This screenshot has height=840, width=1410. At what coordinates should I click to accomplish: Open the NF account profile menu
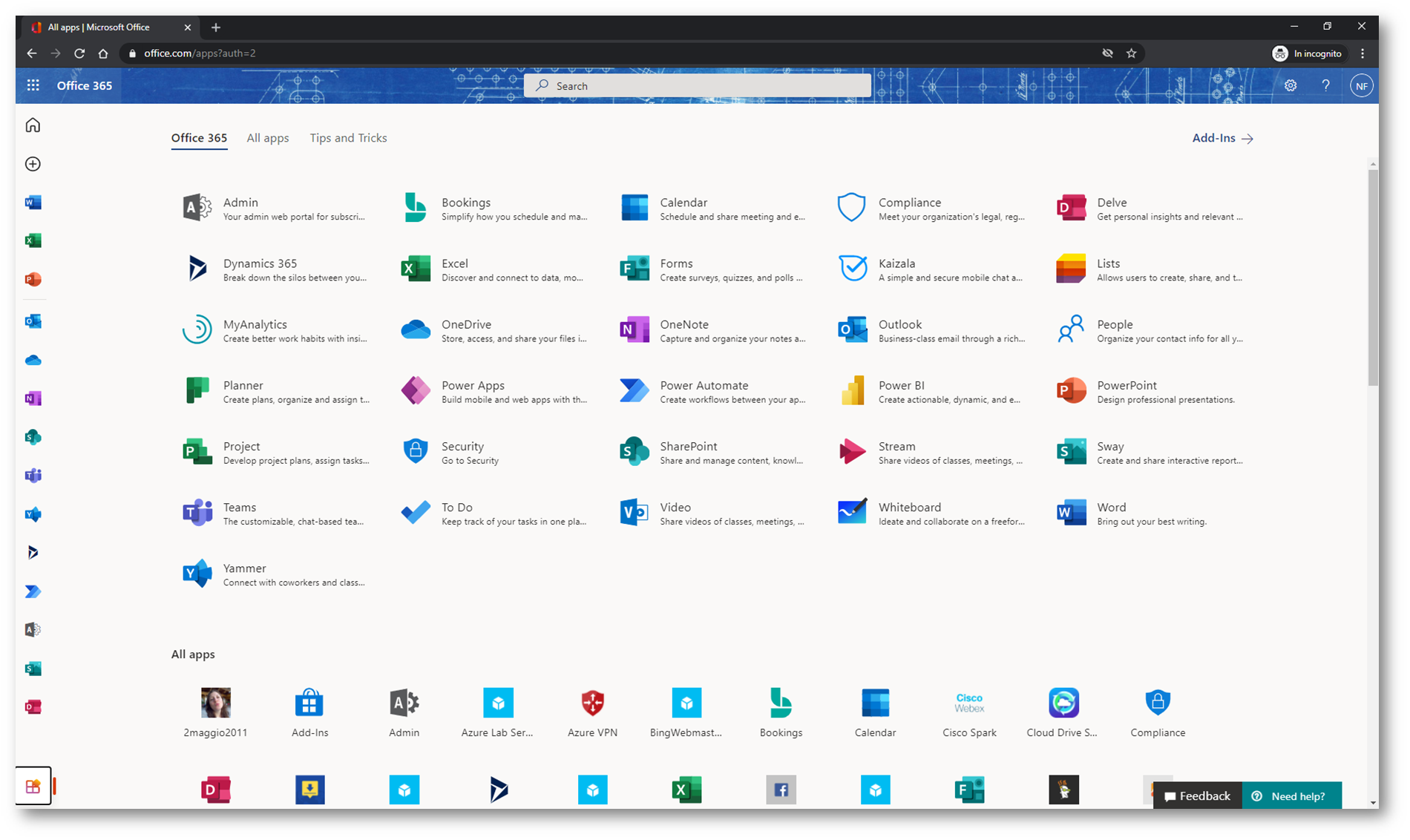(1361, 86)
